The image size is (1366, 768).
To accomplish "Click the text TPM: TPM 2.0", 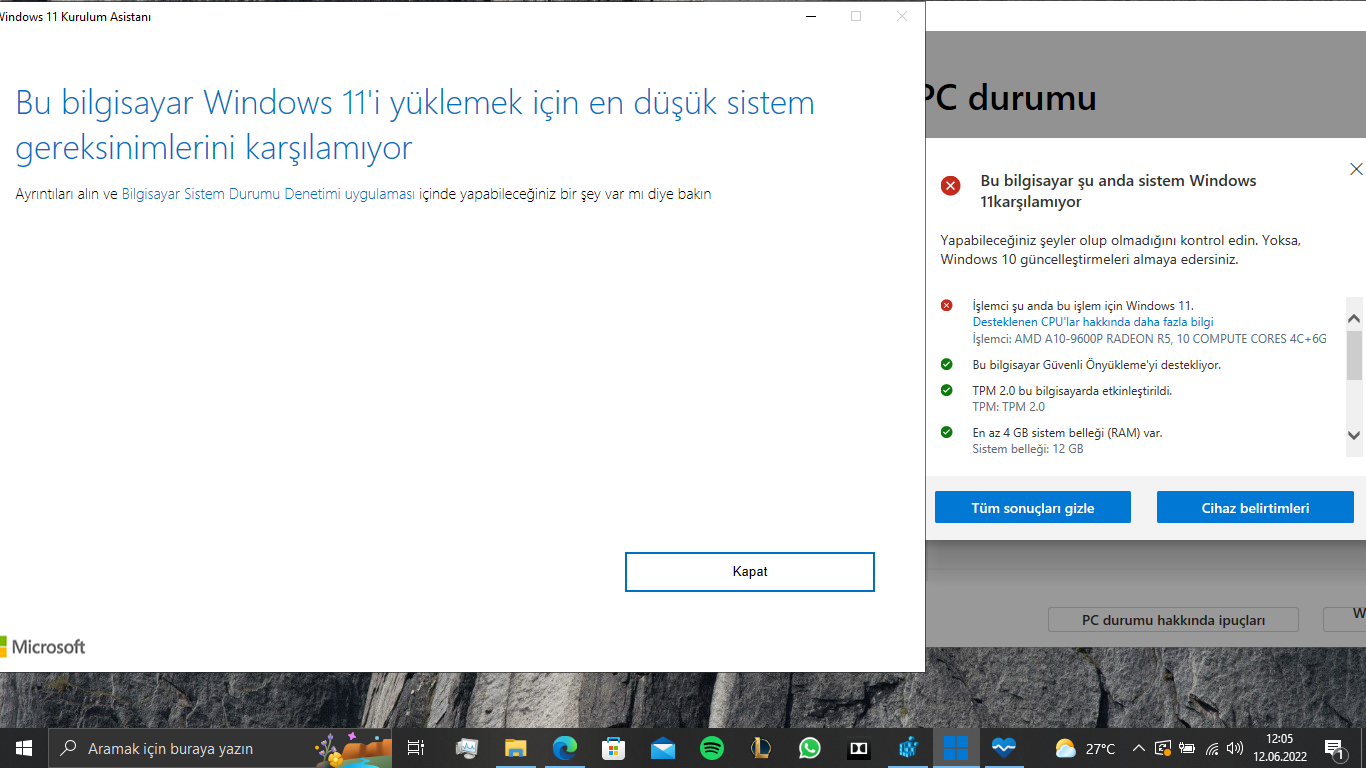I will [1008, 407].
